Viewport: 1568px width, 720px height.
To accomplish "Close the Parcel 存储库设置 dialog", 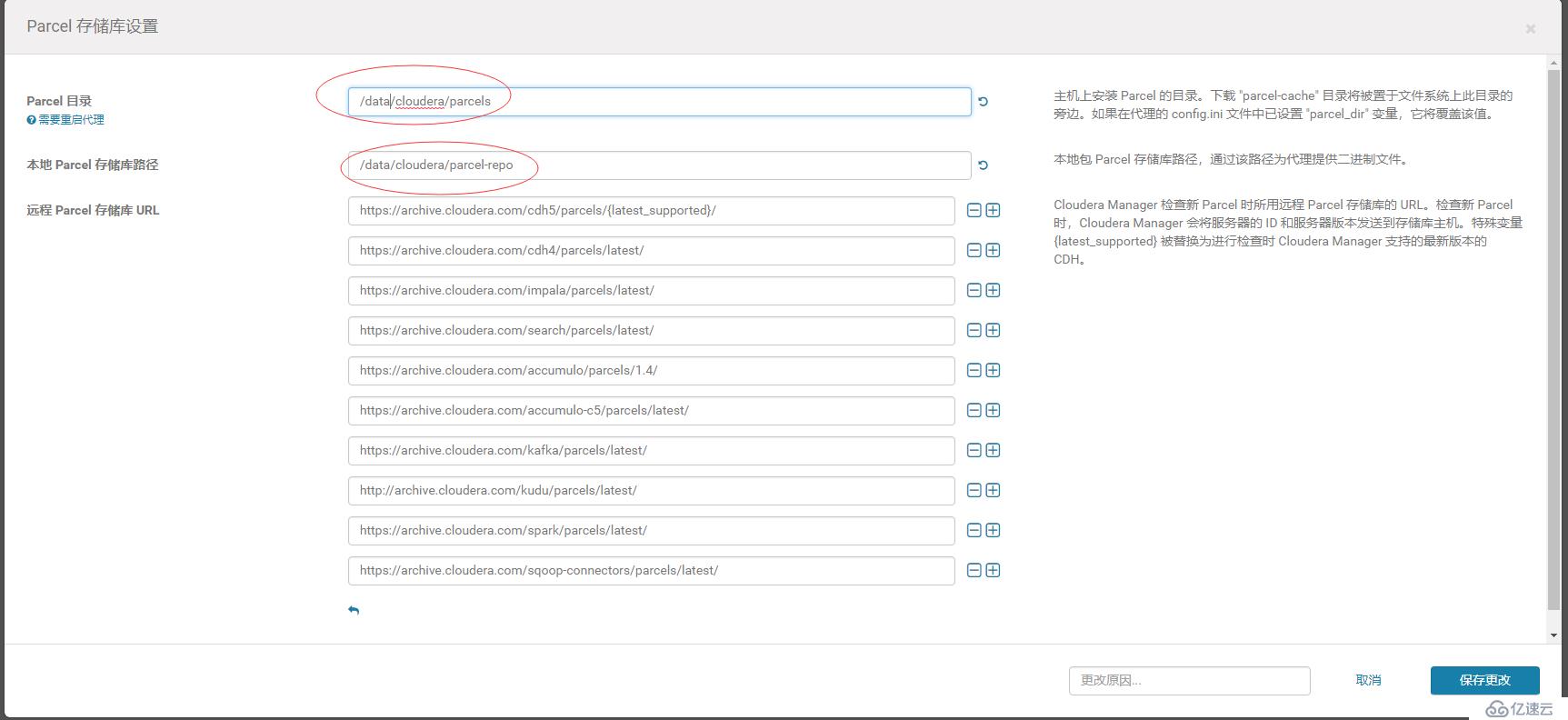I will (1531, 29).
